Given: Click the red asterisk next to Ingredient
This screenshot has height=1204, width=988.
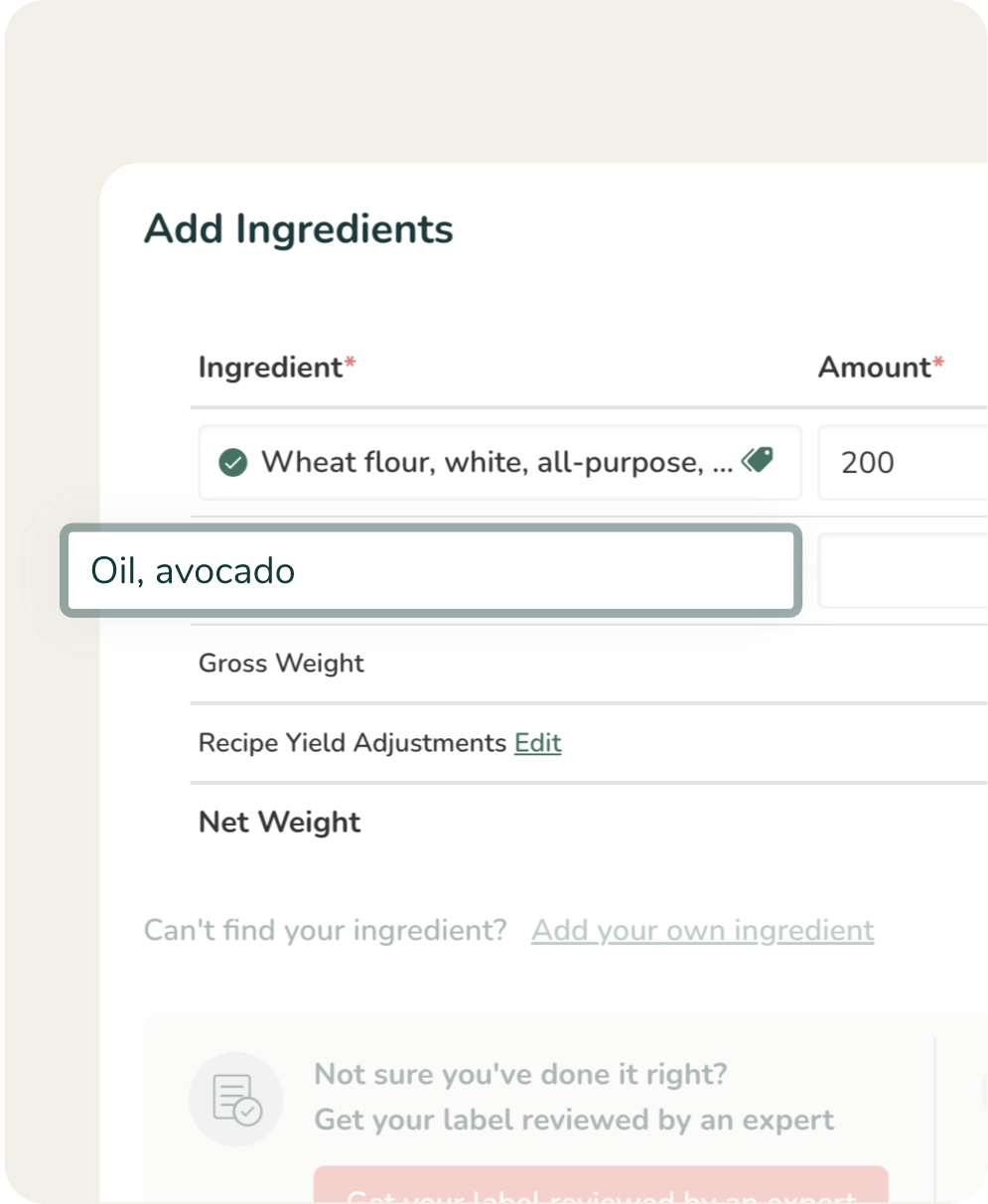Looking at the screenshot, I should 350,365.
